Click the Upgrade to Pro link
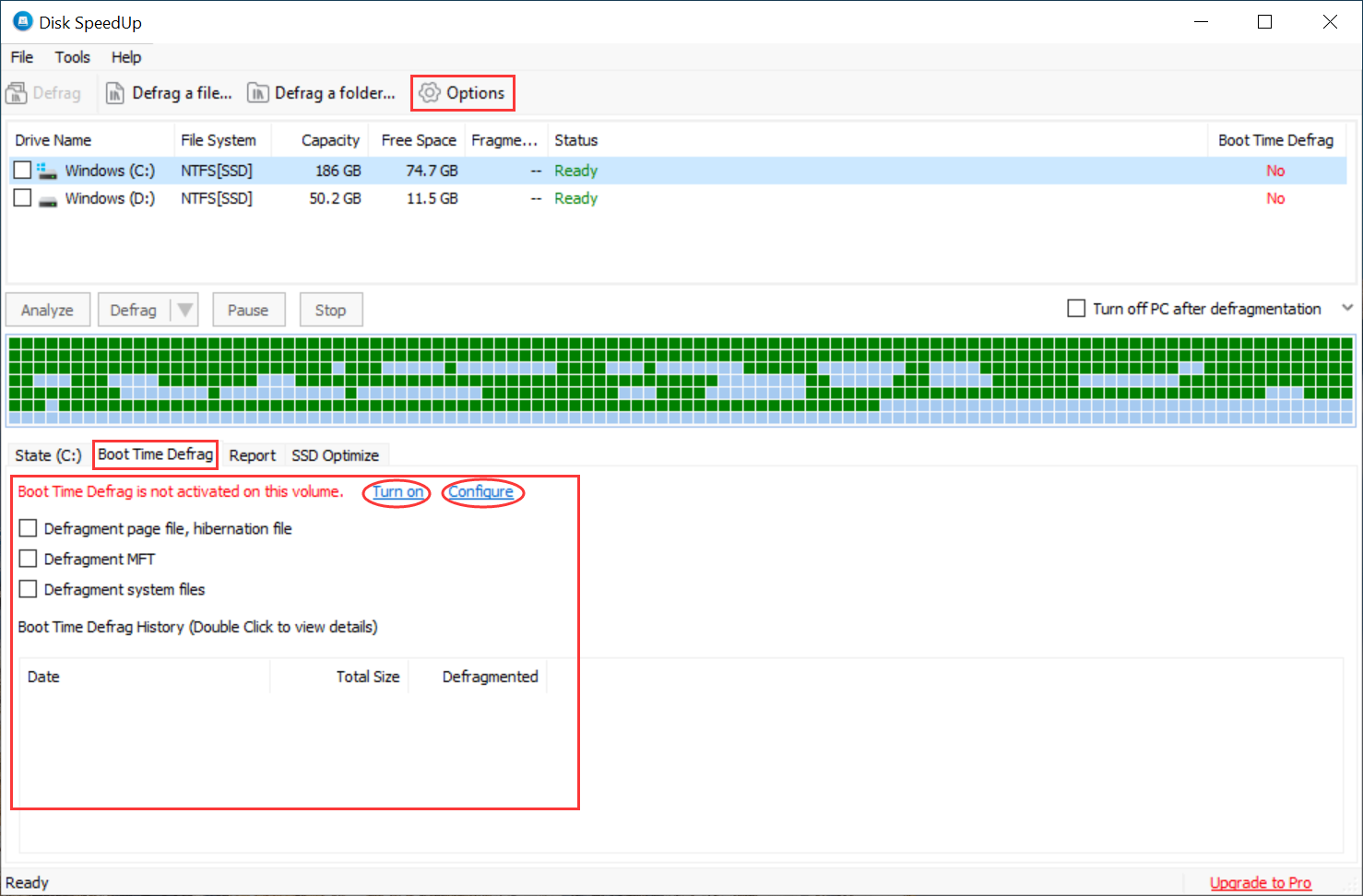The image size is (1363, 896). click(x=1261, y=882)
